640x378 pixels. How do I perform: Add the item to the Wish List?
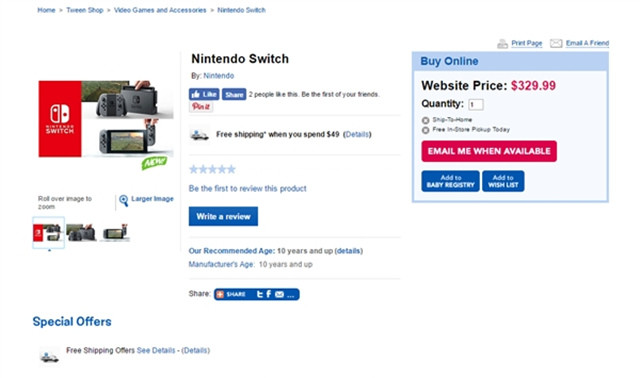pos(503,181)
